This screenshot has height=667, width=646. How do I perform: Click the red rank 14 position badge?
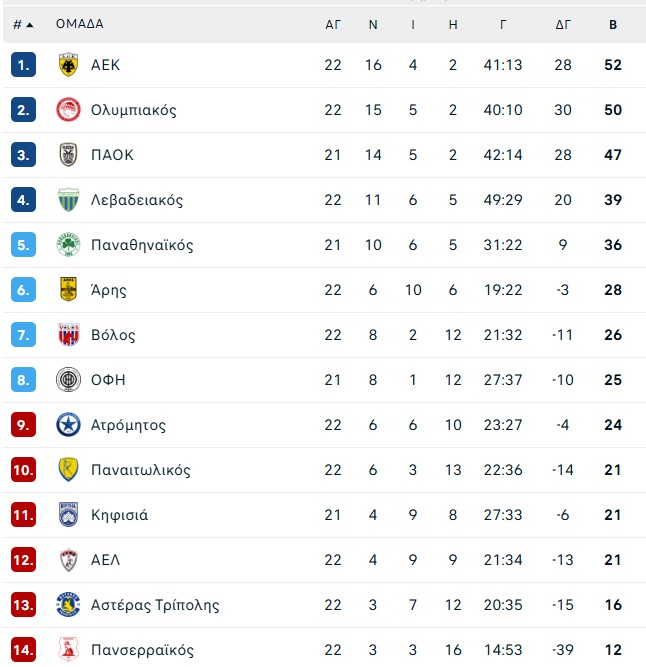[x=24, y=649]
